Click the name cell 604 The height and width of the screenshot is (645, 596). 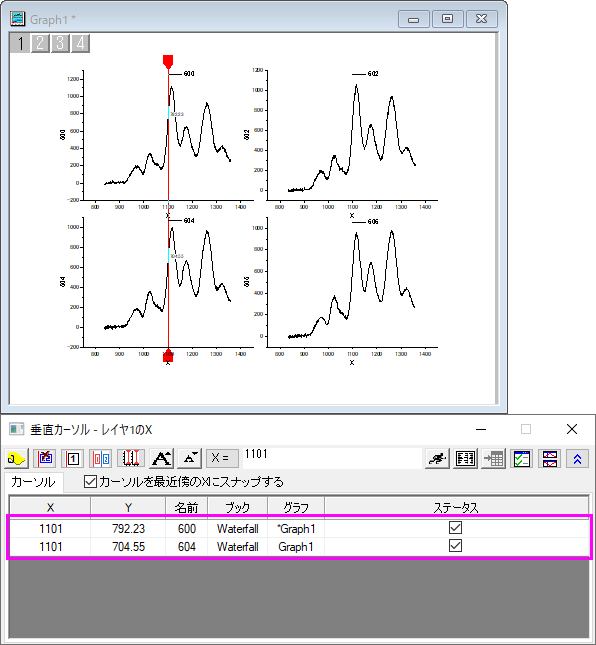click(187, 547)
